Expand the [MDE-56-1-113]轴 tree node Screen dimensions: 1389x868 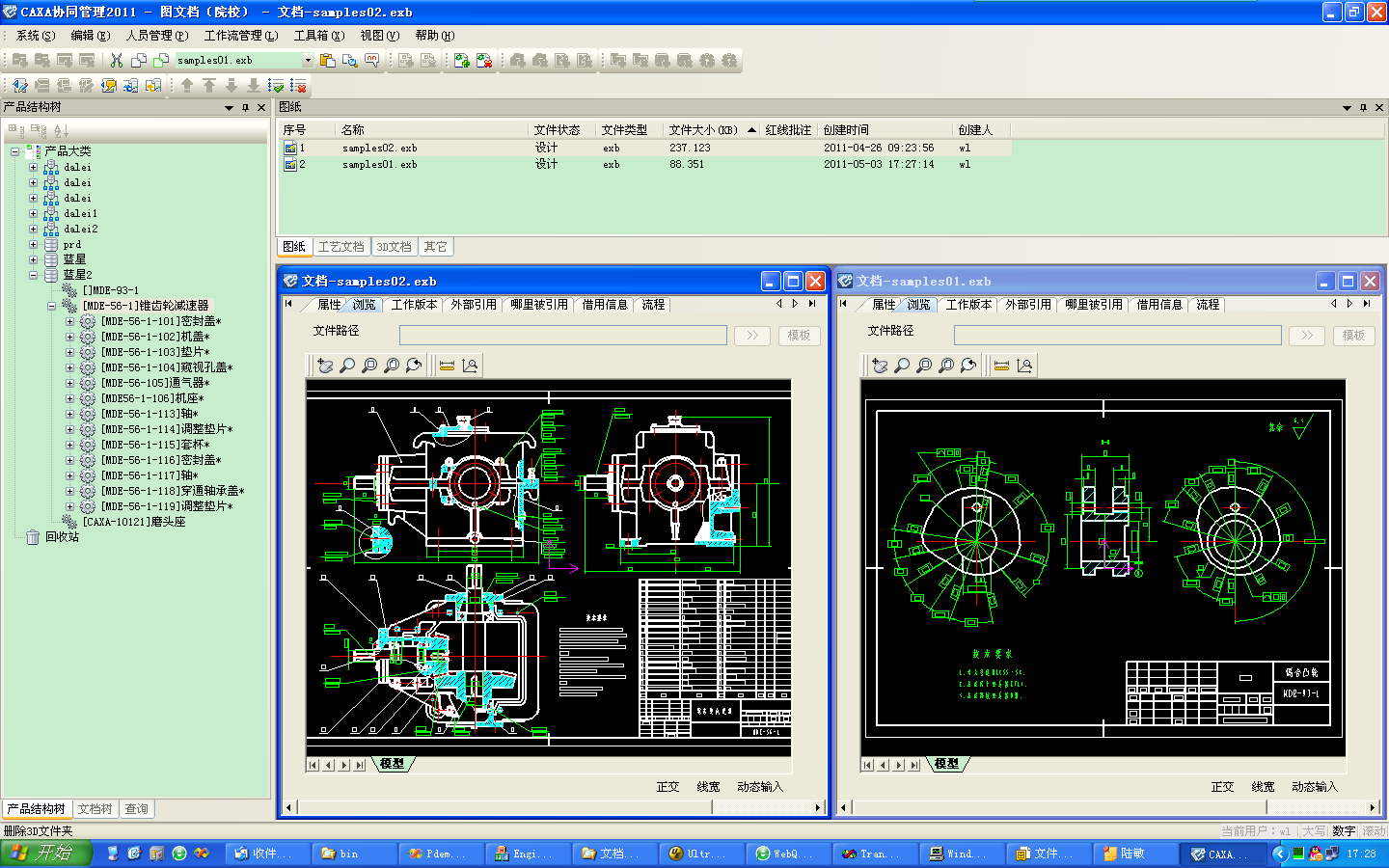coord(69,414)
